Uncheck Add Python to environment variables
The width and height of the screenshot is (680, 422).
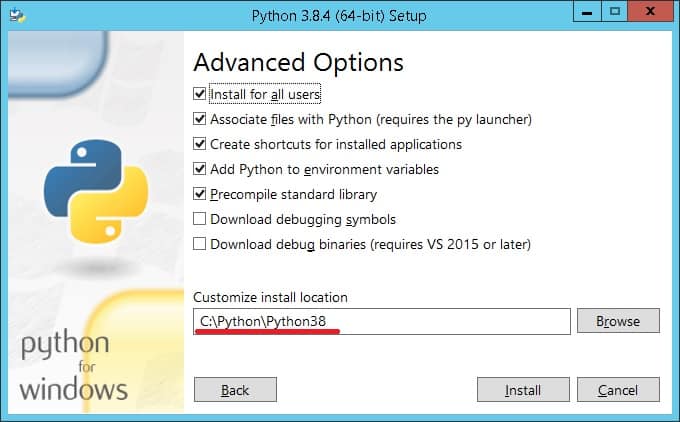click(x=199, y=169)
